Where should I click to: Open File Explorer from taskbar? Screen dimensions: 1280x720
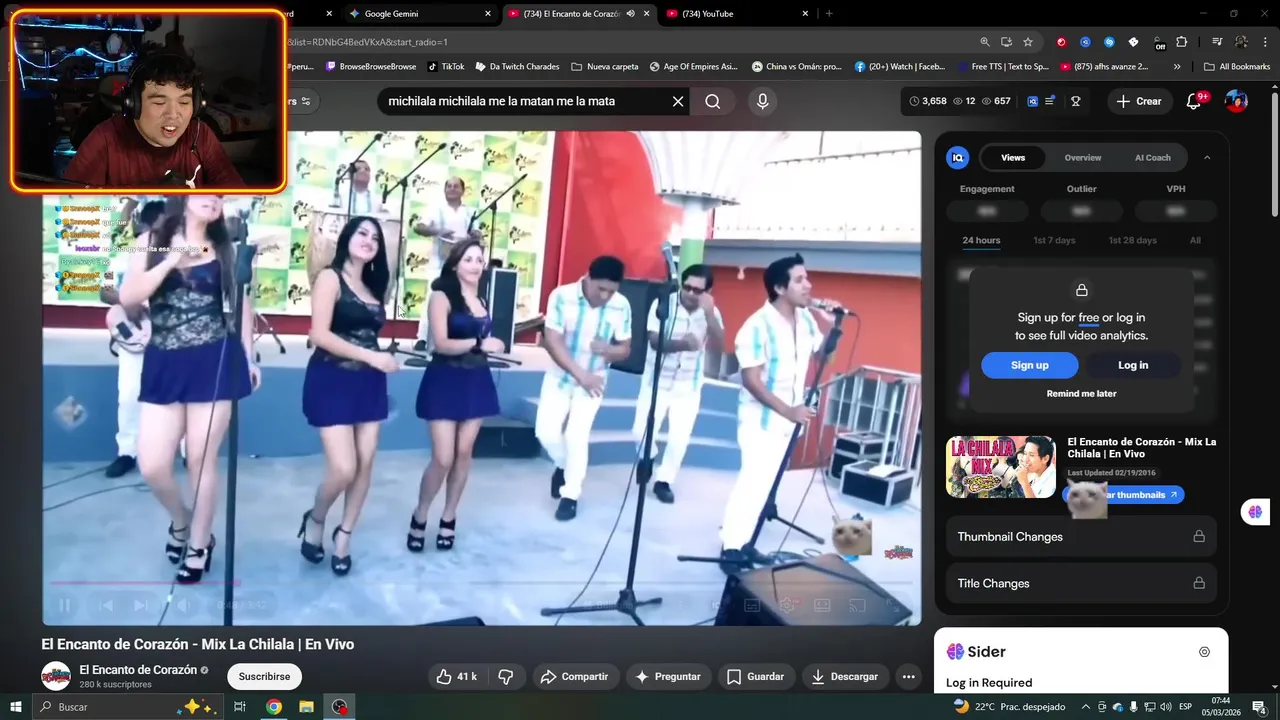tap(306, 707)
